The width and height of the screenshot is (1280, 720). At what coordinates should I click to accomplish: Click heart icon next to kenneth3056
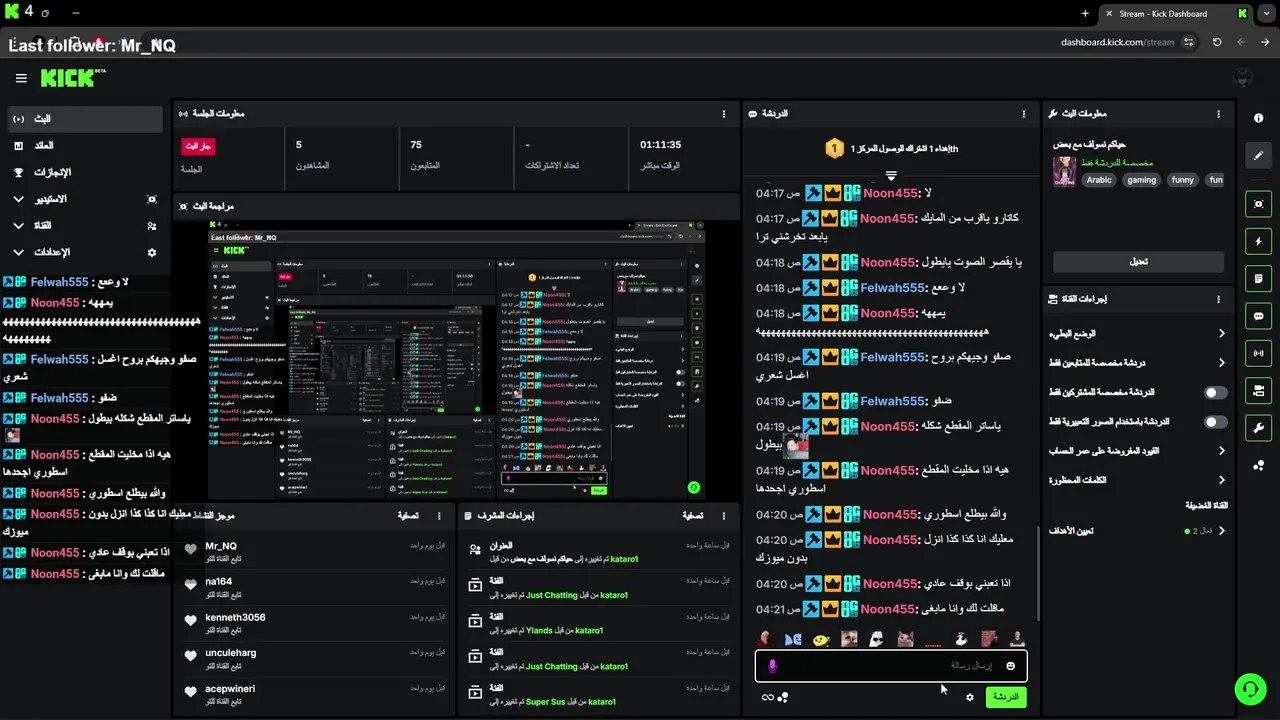click(191, 620)
